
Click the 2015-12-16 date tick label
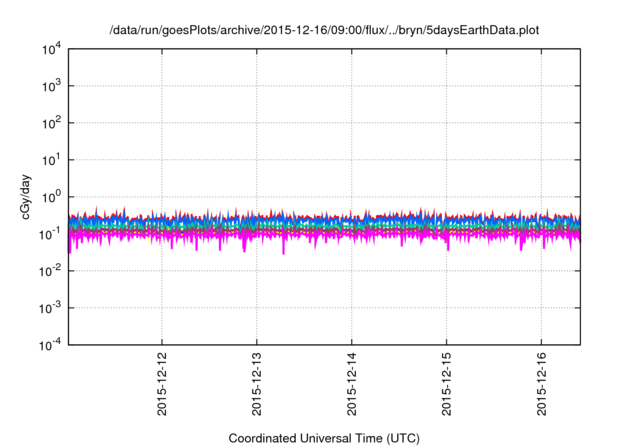(x=542, y=384)
